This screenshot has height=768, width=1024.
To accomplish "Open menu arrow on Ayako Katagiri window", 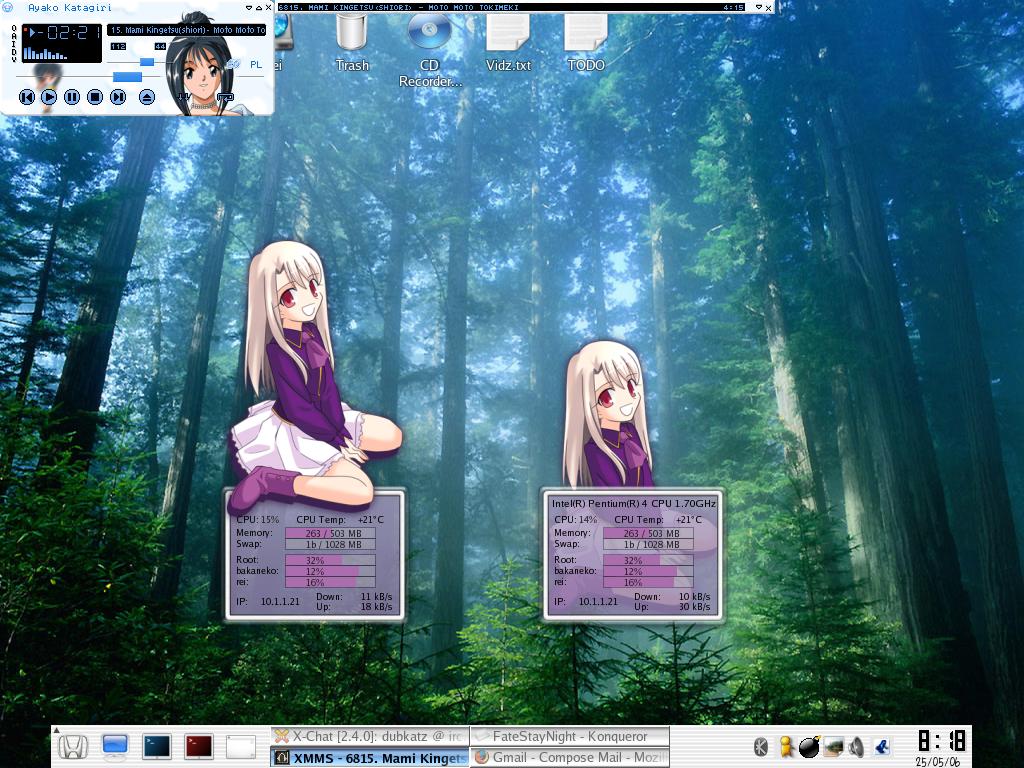I will [x=249, y=8].
